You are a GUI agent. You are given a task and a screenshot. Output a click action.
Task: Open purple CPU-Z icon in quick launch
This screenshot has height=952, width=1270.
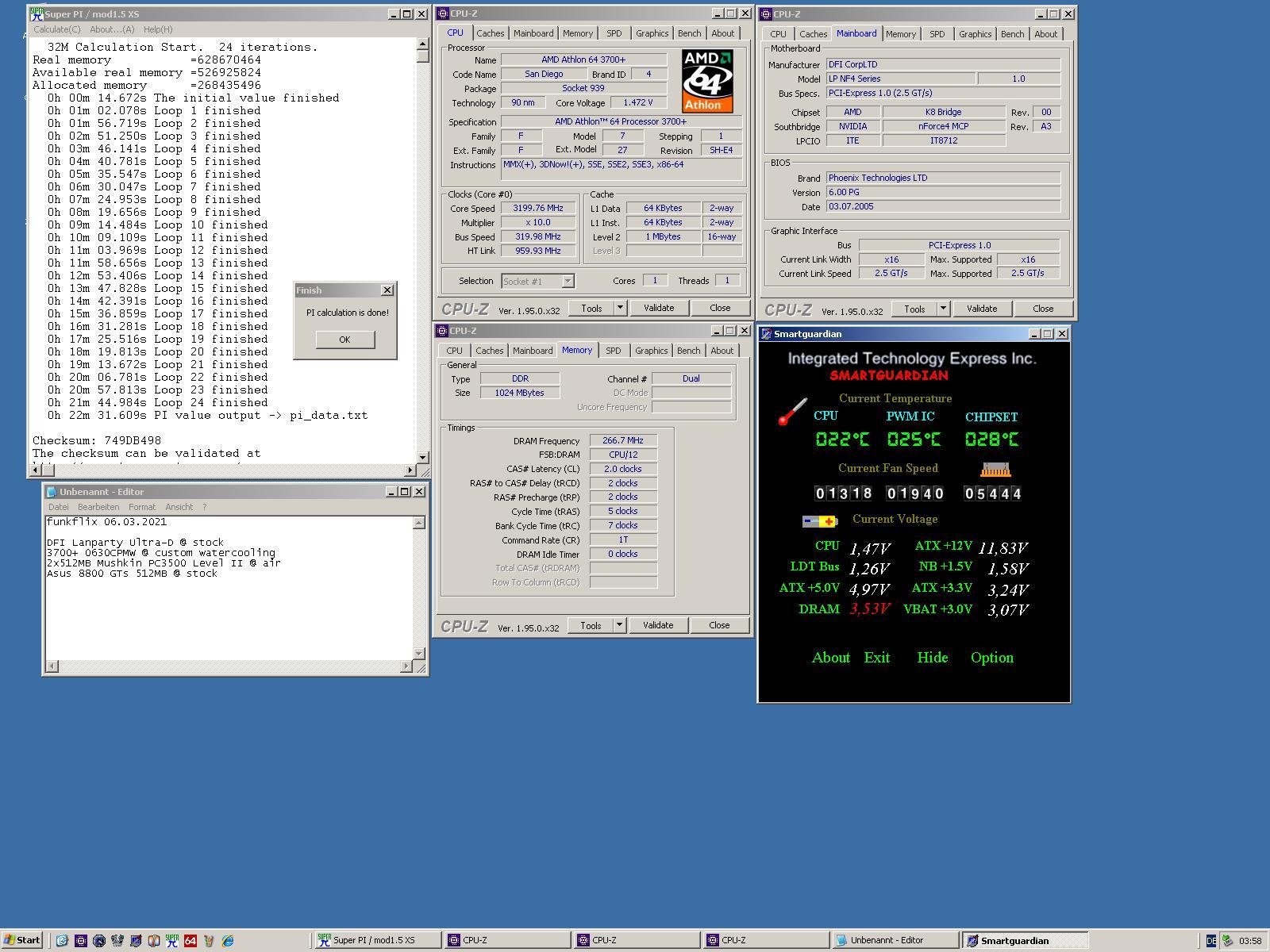click(x=80, y=941)
